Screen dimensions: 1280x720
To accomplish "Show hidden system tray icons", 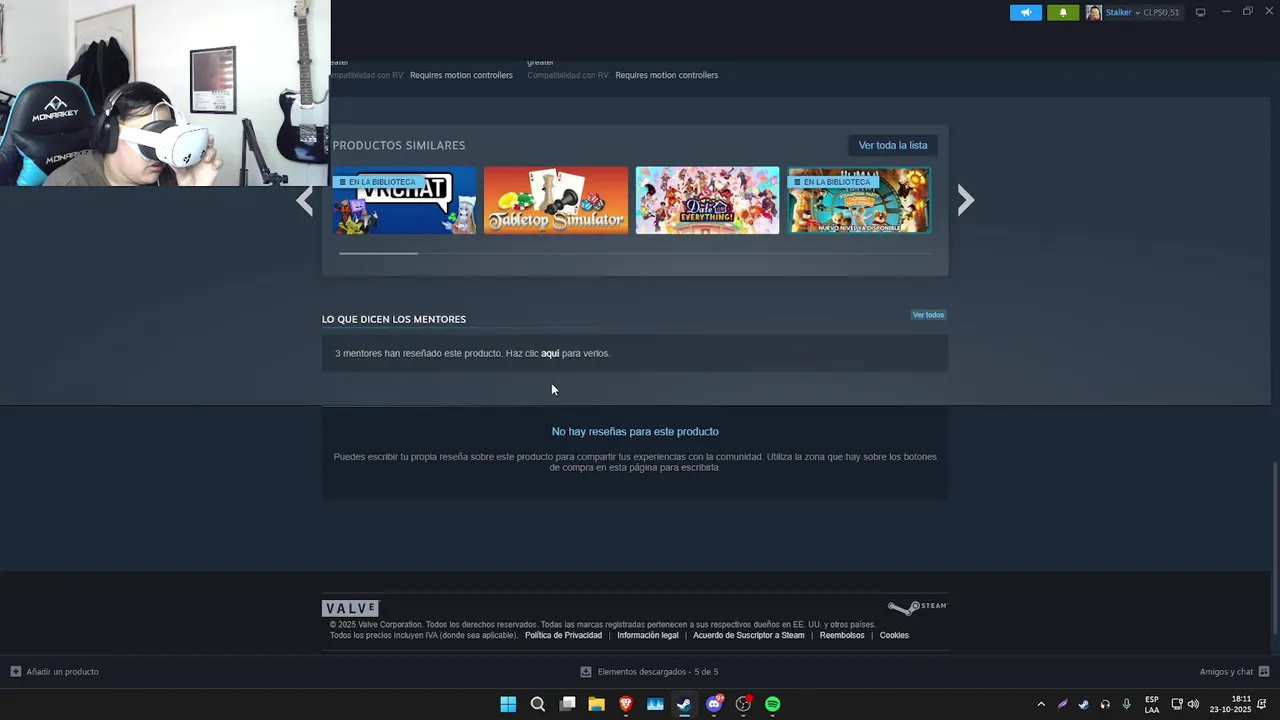I will 1041,704.
